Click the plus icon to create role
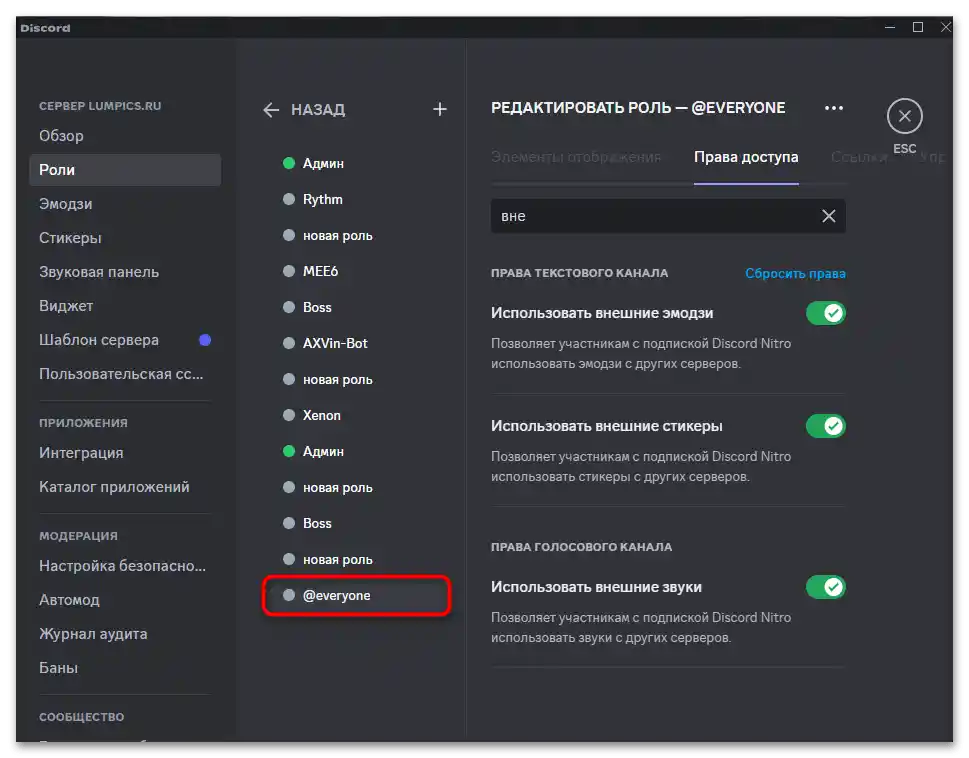 tap(439, 110)
